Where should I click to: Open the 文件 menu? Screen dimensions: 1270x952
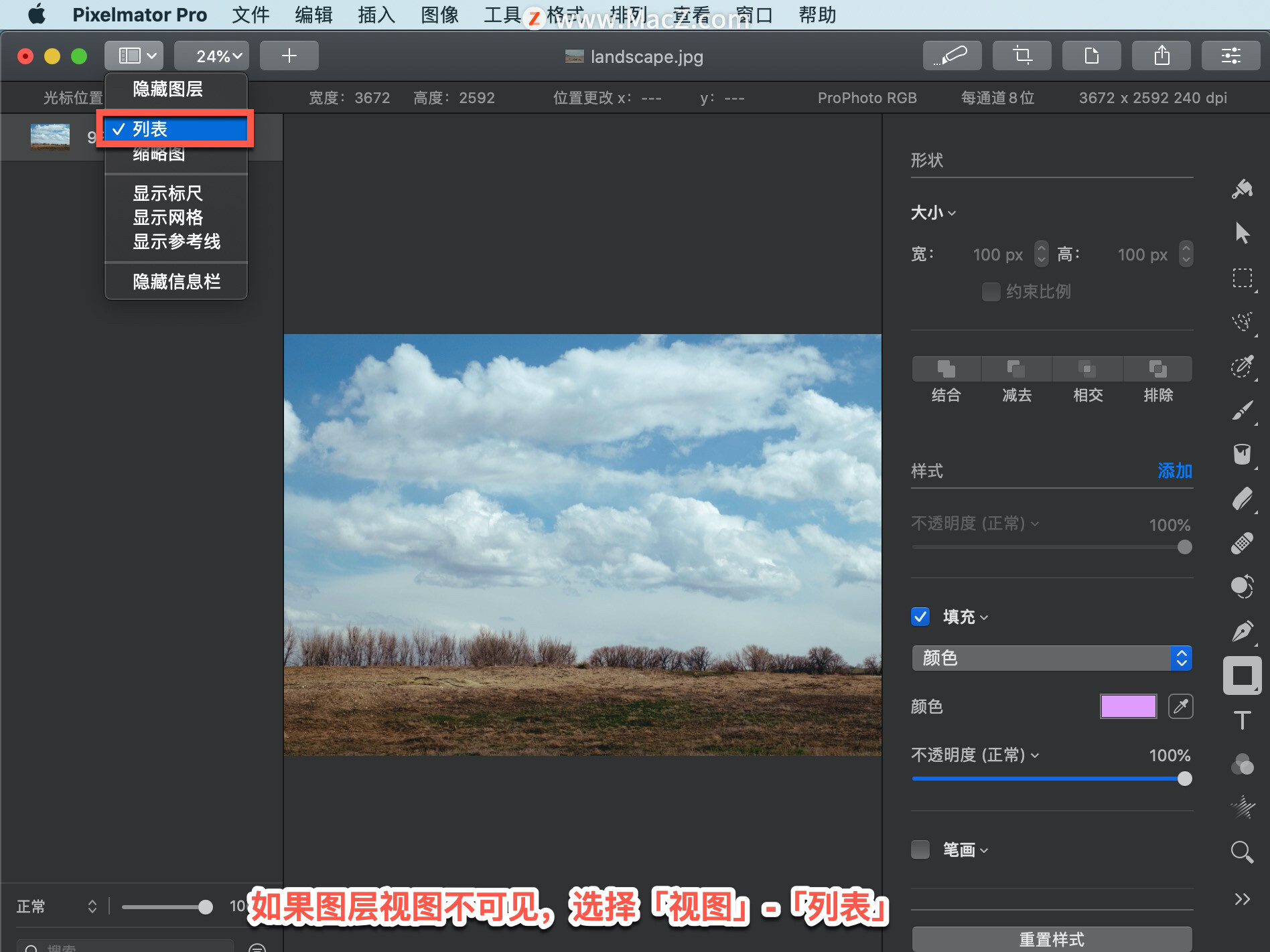click(251, 15)
